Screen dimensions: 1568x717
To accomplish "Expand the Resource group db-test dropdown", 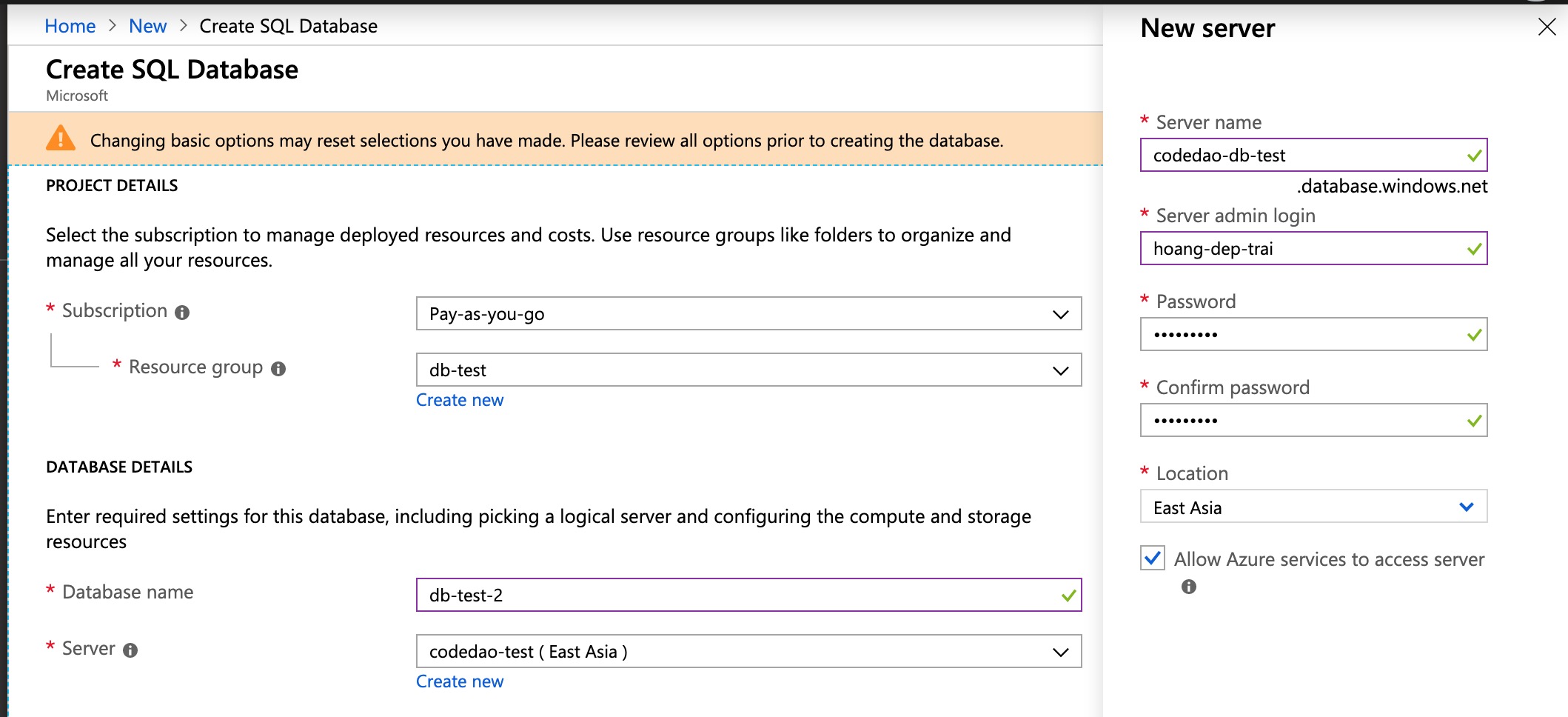I will pyautogui.click(x=748, y=370).
